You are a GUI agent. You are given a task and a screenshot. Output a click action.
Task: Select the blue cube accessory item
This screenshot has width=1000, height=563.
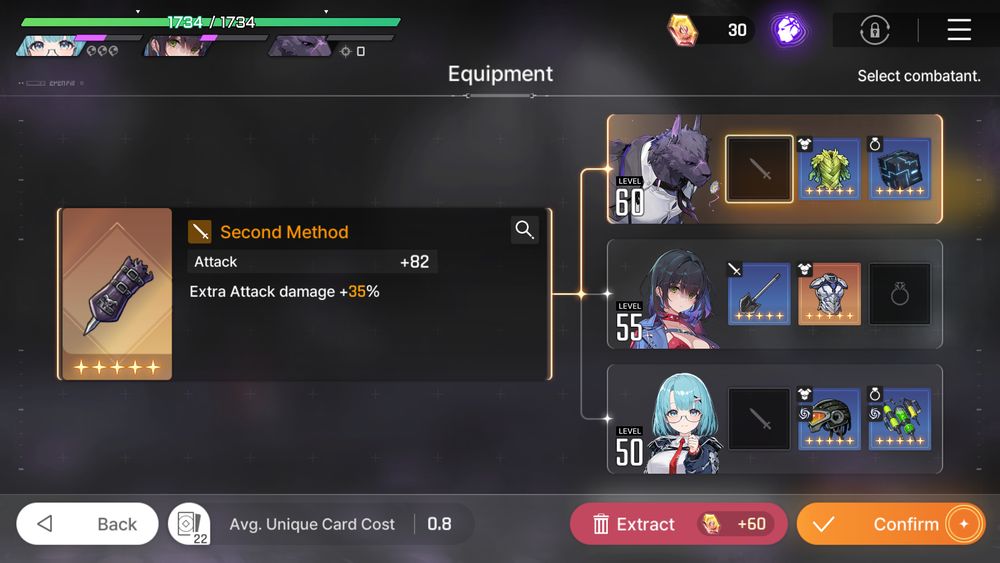coord(899,169)
